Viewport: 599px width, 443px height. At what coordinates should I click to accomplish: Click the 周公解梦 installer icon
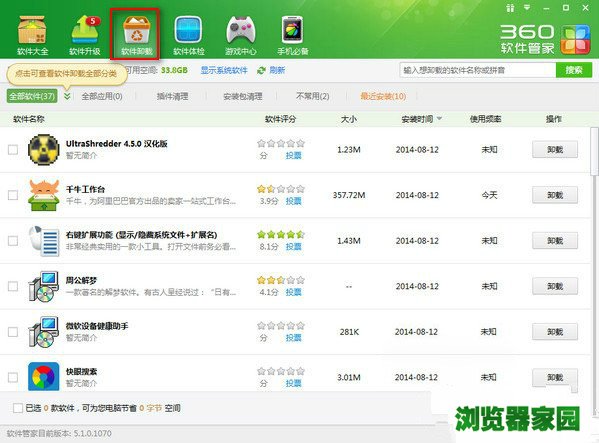pos(44,286)
